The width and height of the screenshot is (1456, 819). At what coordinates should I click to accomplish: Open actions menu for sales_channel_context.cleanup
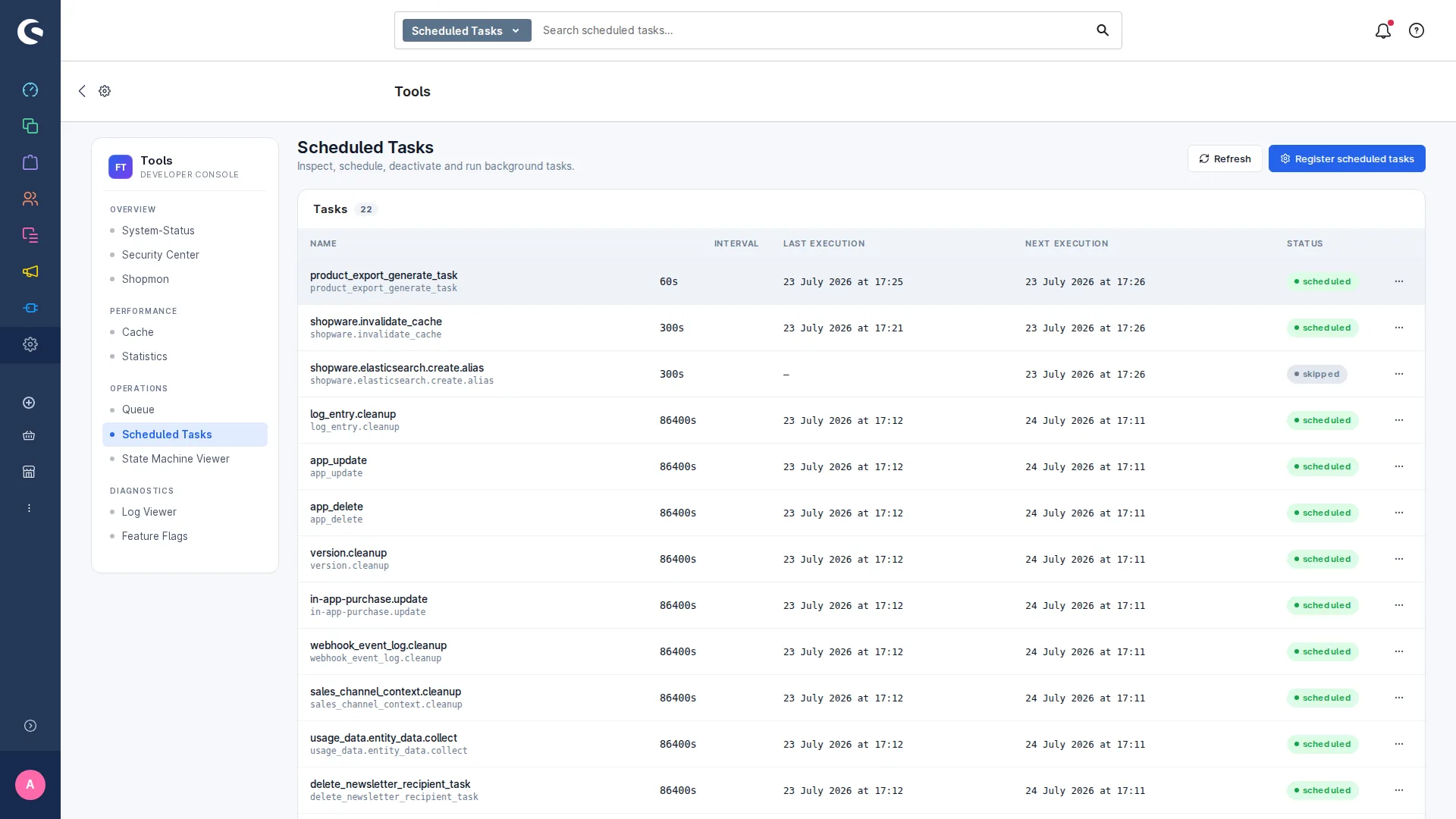tap(1399, 698)
